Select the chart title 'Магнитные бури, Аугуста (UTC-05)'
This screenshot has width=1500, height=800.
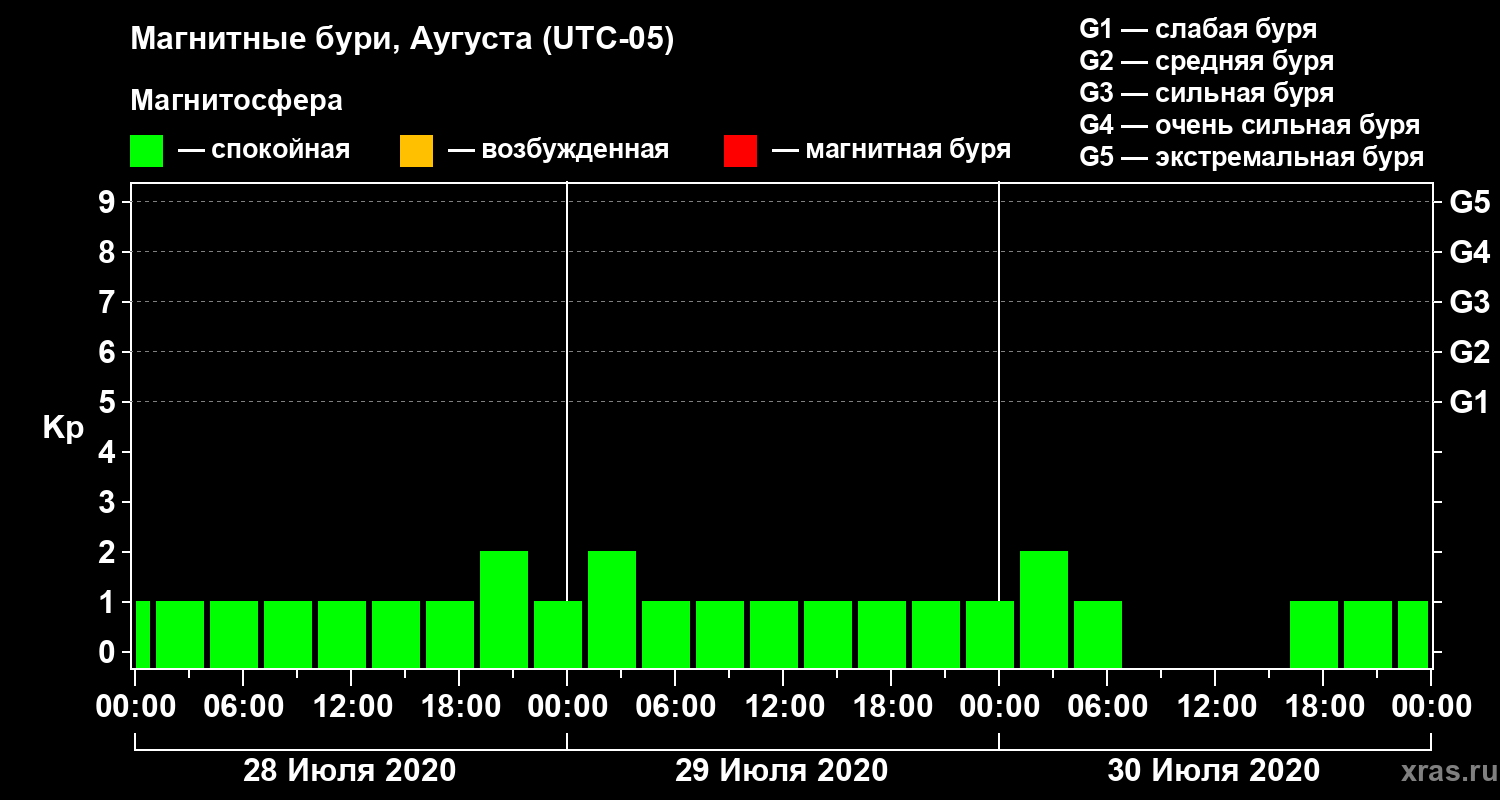[402, 40]
